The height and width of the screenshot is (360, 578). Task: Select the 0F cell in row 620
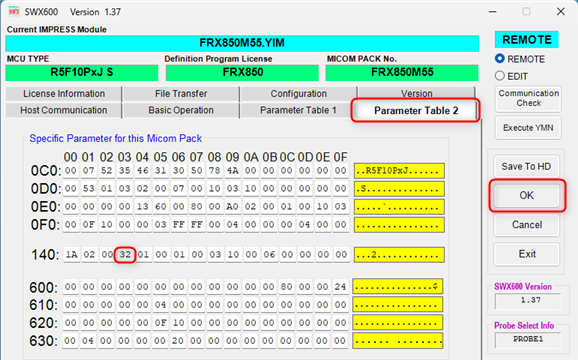click(x=160, y=323)
